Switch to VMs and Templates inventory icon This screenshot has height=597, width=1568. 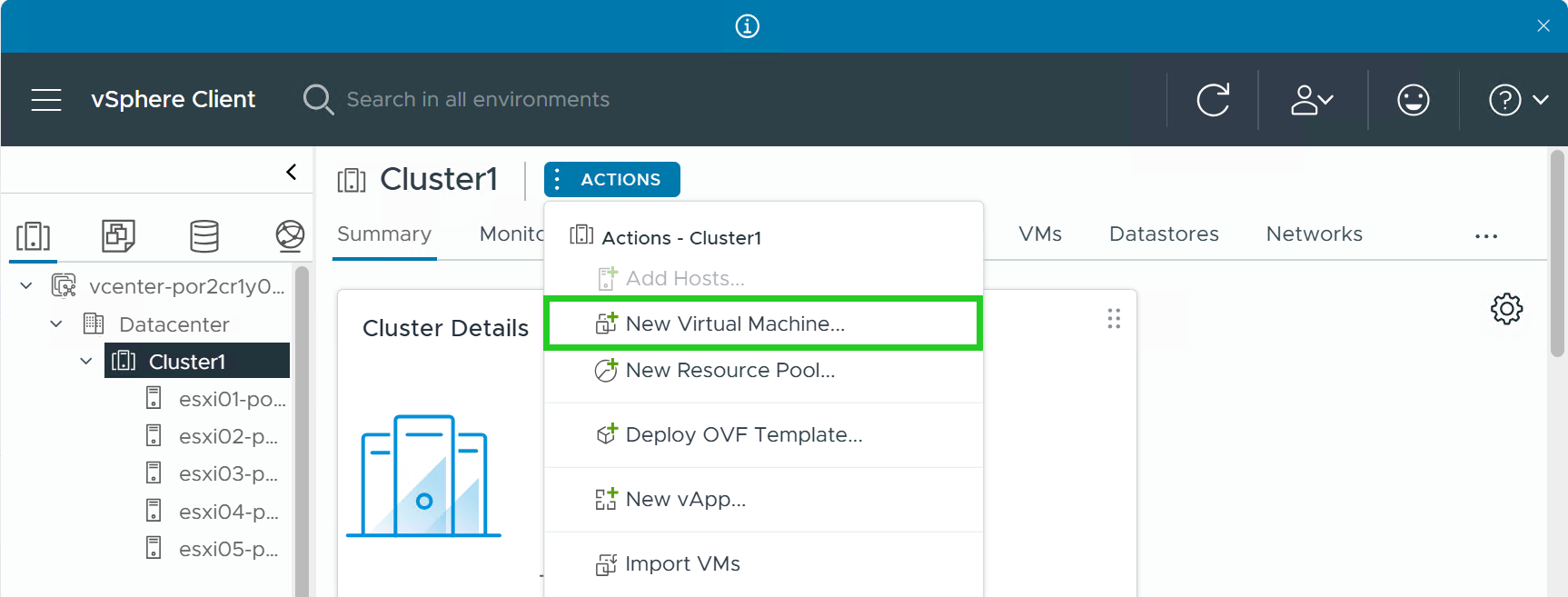118,236
